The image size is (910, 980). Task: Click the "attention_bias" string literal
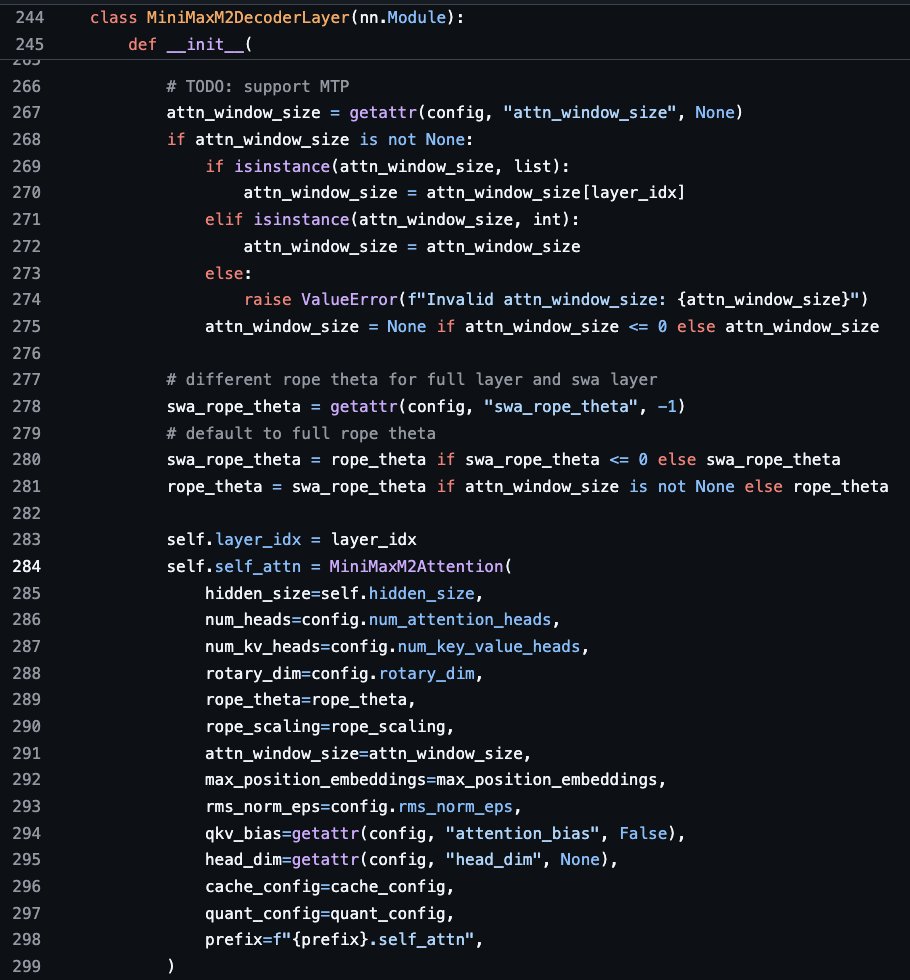pos(522,833)
